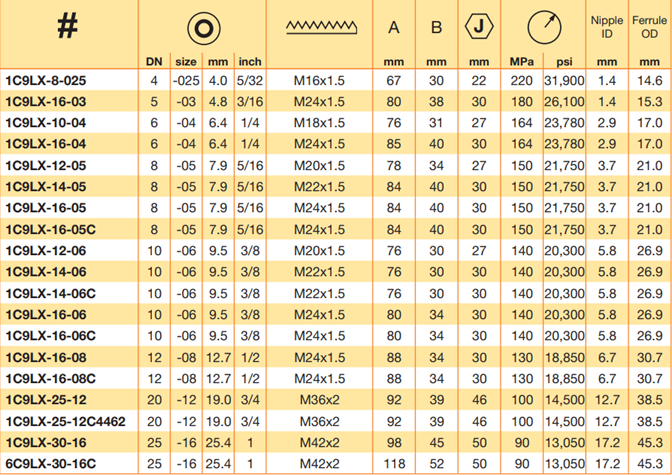Select the DN sub-header label
672x475 pixels.
pyautogui.click(x=154, y=61)
